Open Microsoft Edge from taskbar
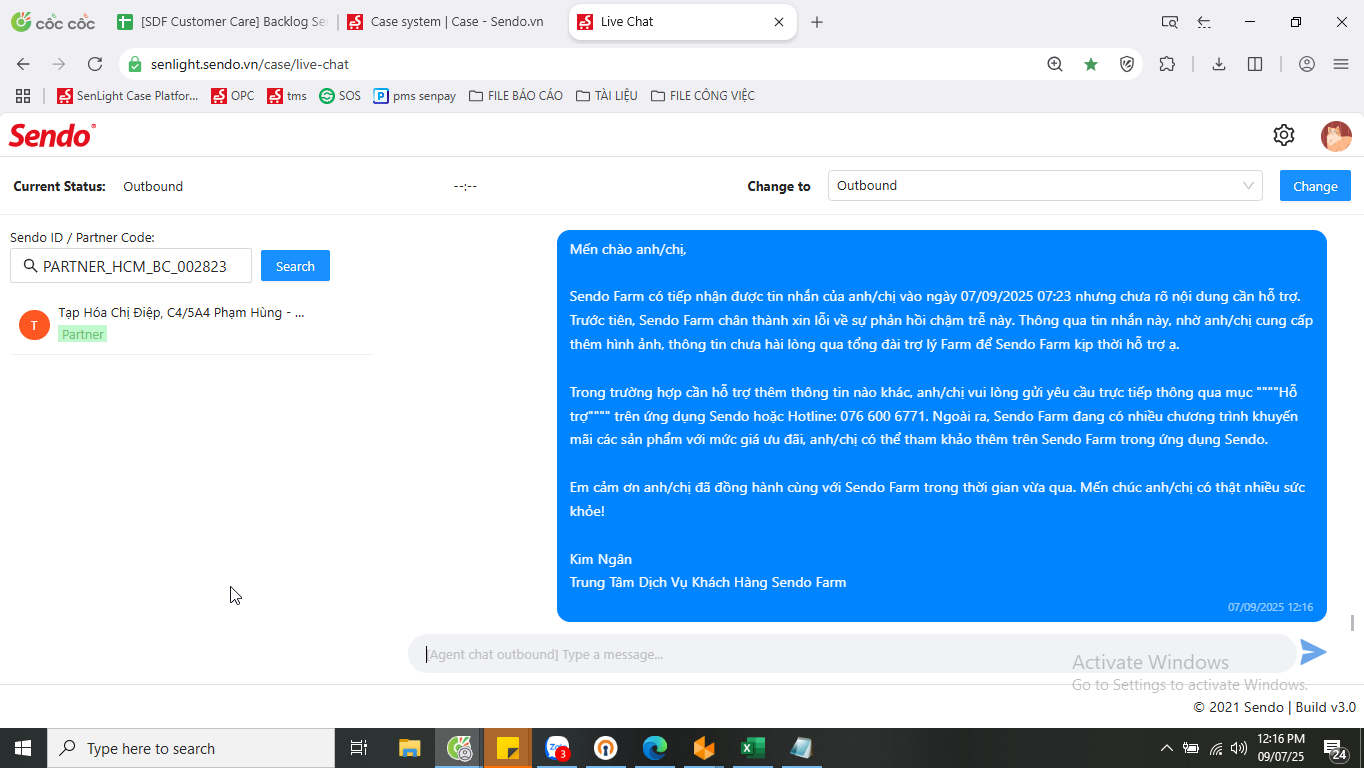 point(655,748)
